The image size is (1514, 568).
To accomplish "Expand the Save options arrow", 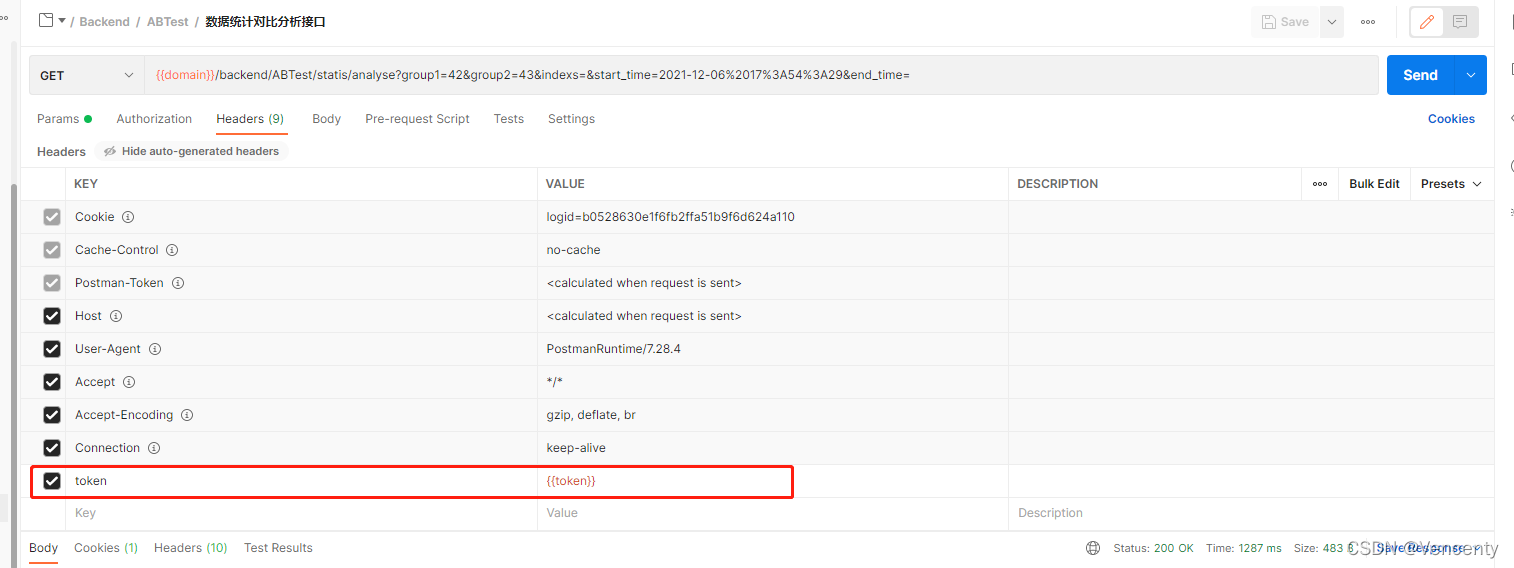I will click(1331, 22).
